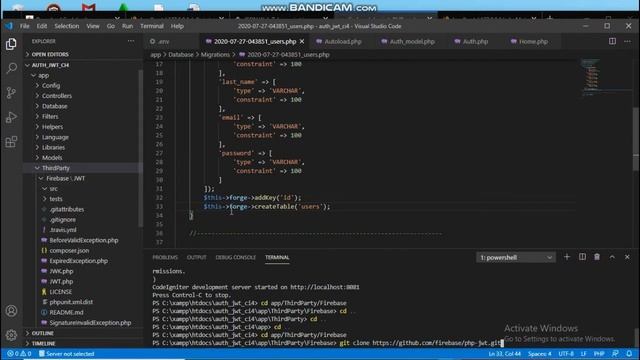Click the VS Code logo icon

click(9, 26)
